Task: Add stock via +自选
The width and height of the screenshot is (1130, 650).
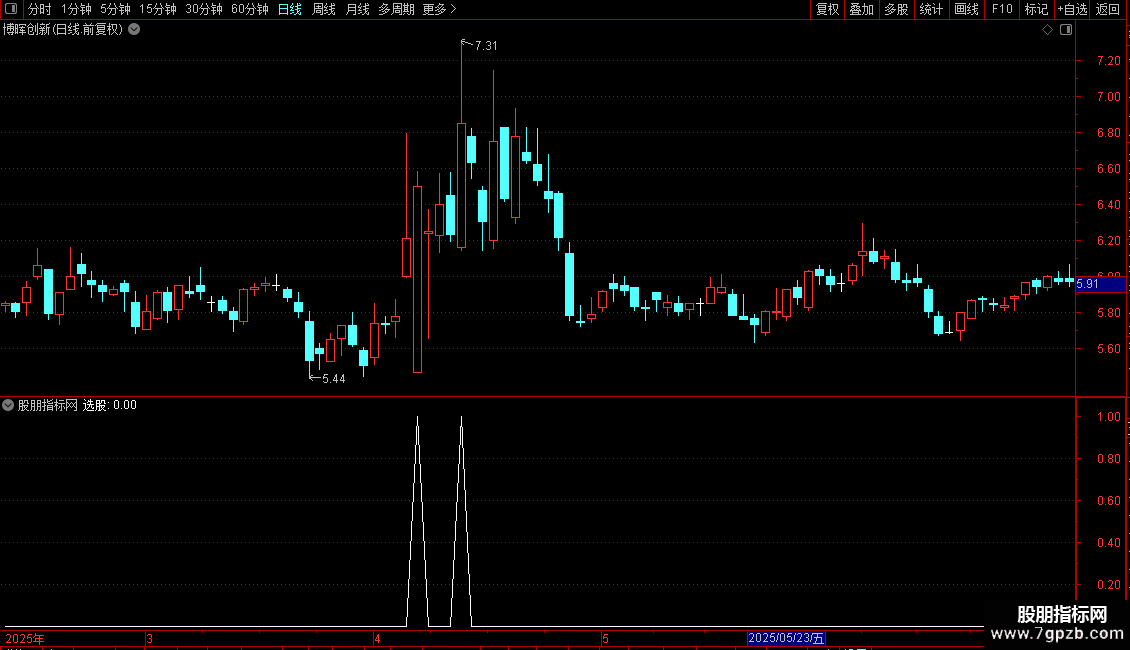Action: click(1072, 9)
